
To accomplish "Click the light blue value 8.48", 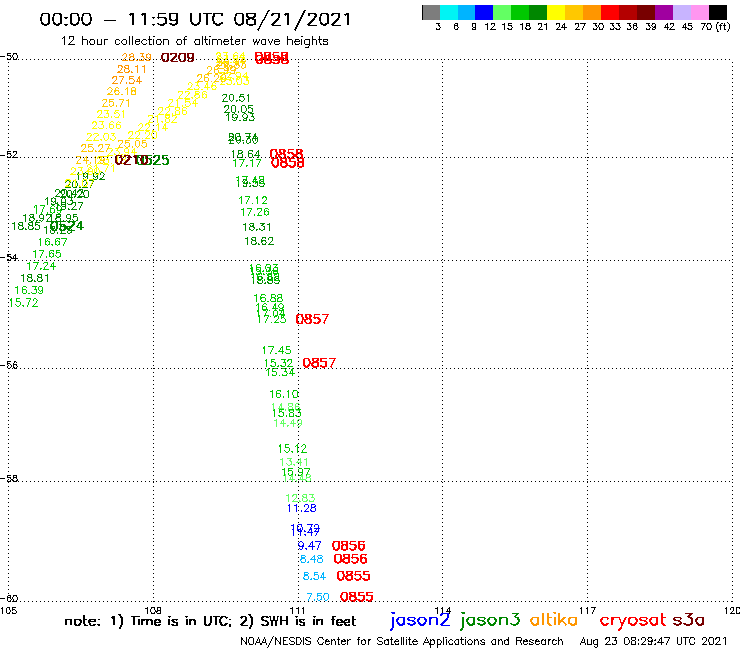I will coord(311,559).
